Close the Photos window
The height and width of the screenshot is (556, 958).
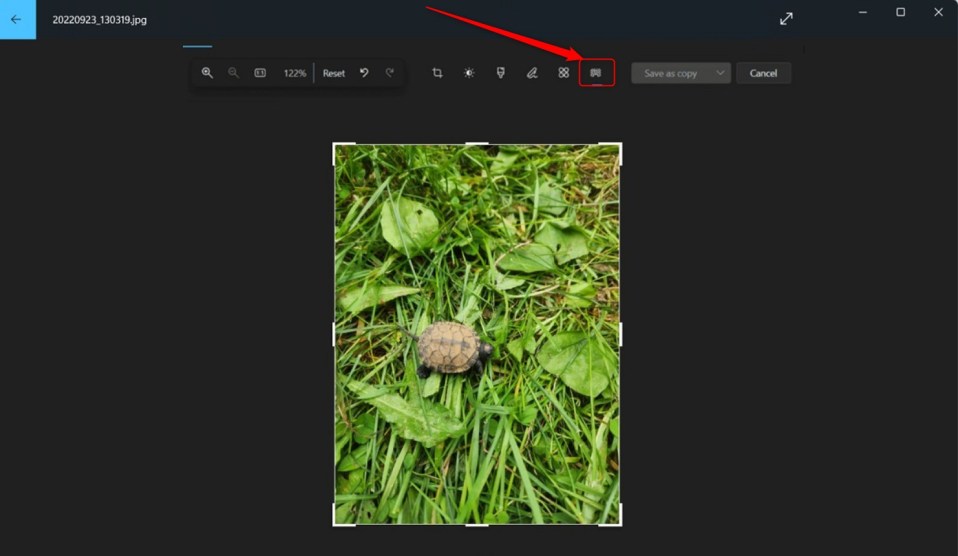coord(938,12)
